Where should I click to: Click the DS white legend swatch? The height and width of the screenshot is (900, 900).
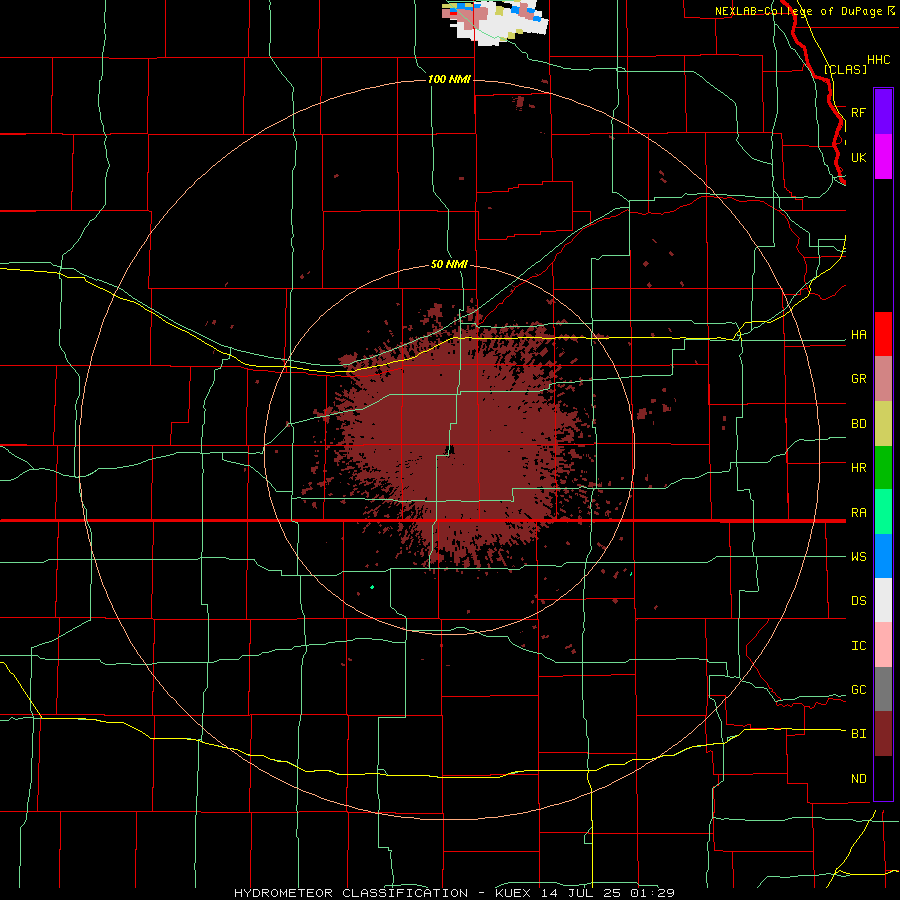pos(883,600)
